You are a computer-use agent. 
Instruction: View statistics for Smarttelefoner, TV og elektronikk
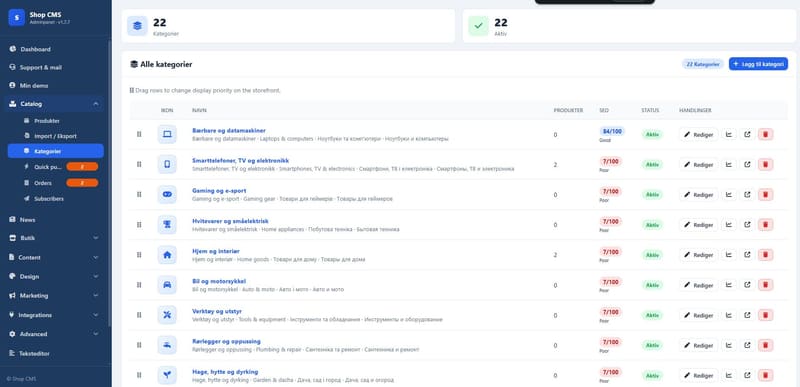(x=729, y=165)
